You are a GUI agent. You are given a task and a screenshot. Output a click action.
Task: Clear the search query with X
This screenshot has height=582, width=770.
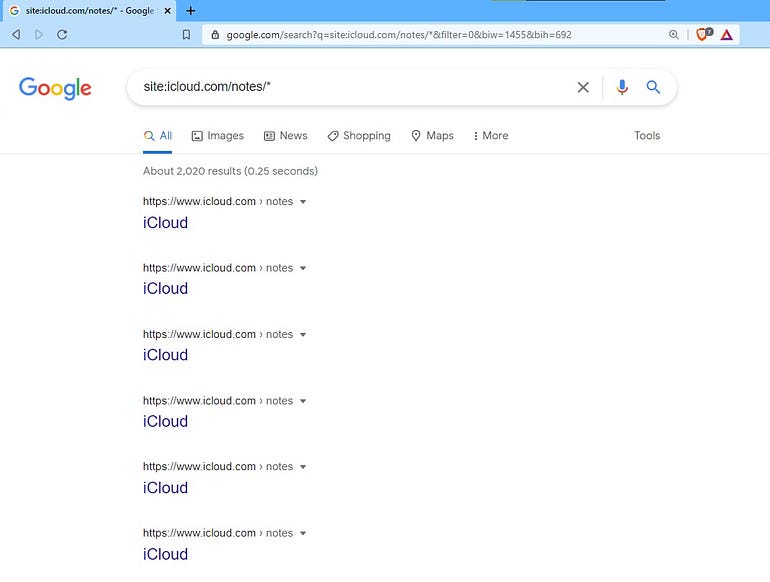click(583, 87)
